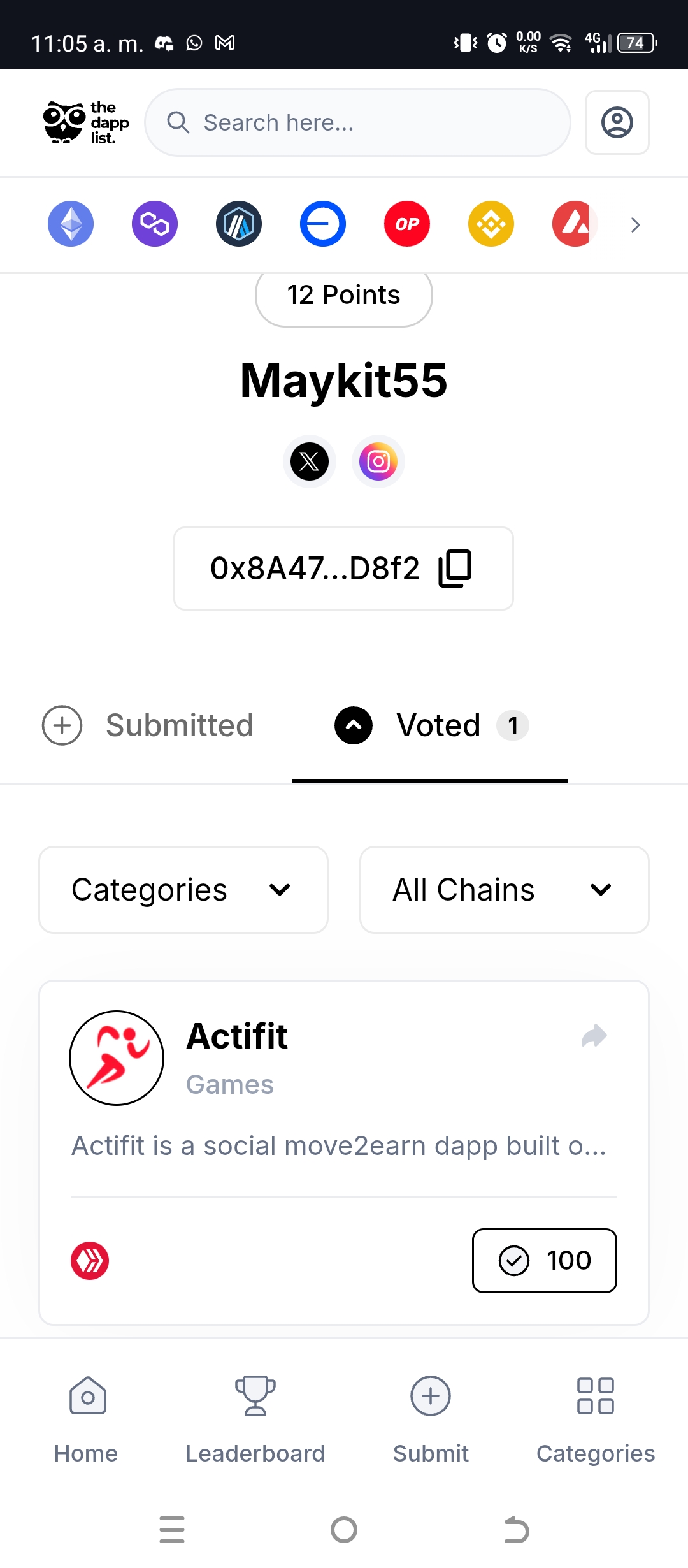Expand the Categories dropdown
This screenshot has width=688, height=1568.
click(x=183, y=890)
